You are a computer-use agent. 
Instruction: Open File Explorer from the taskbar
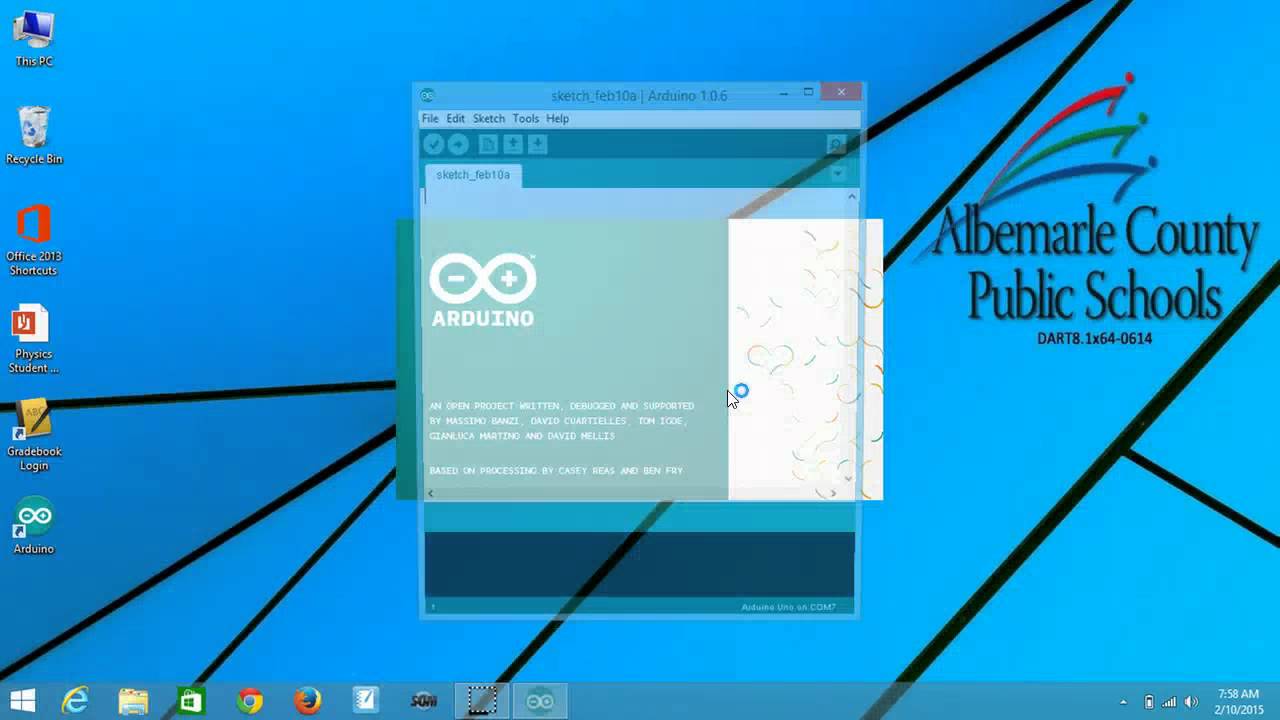tap(133, 701)
